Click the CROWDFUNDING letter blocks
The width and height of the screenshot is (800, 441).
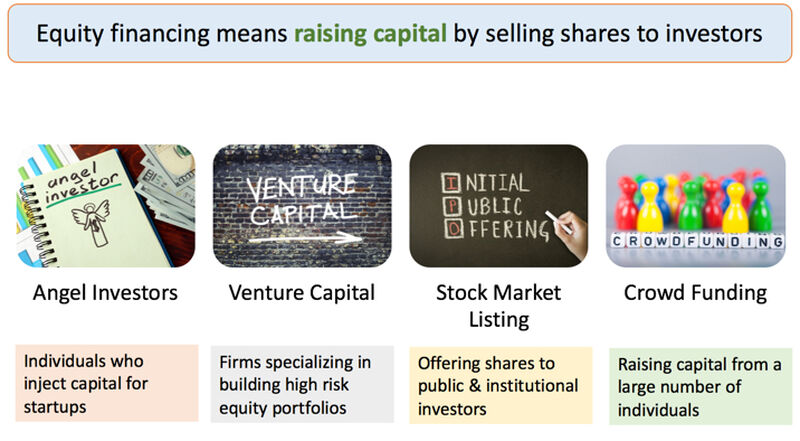click(697, 240)
